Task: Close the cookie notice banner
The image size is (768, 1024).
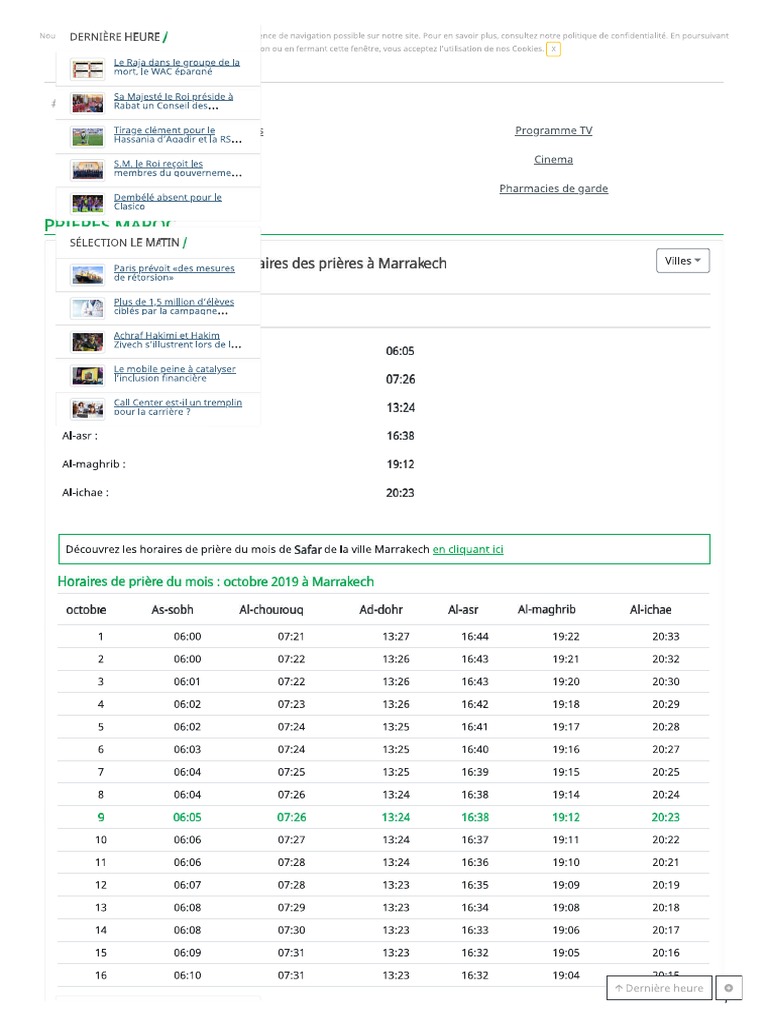Action: [553, 48]
